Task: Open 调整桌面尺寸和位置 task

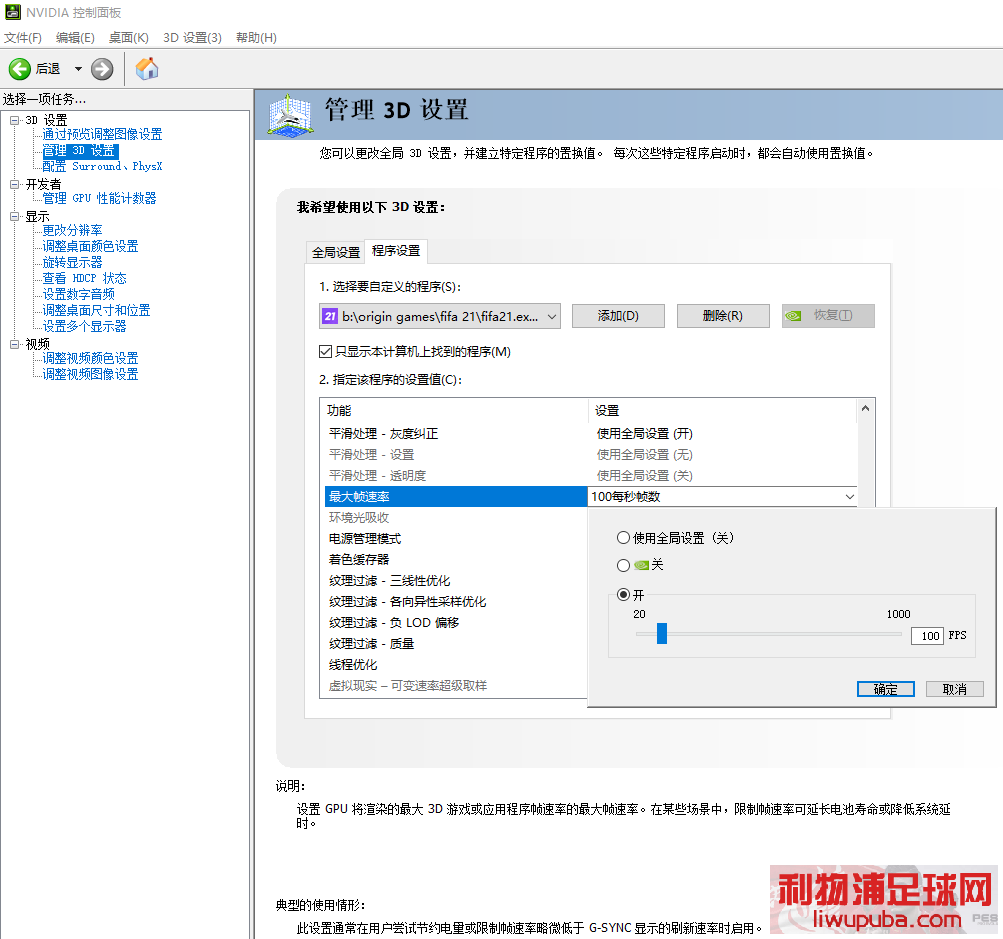Action: [97, 310]
